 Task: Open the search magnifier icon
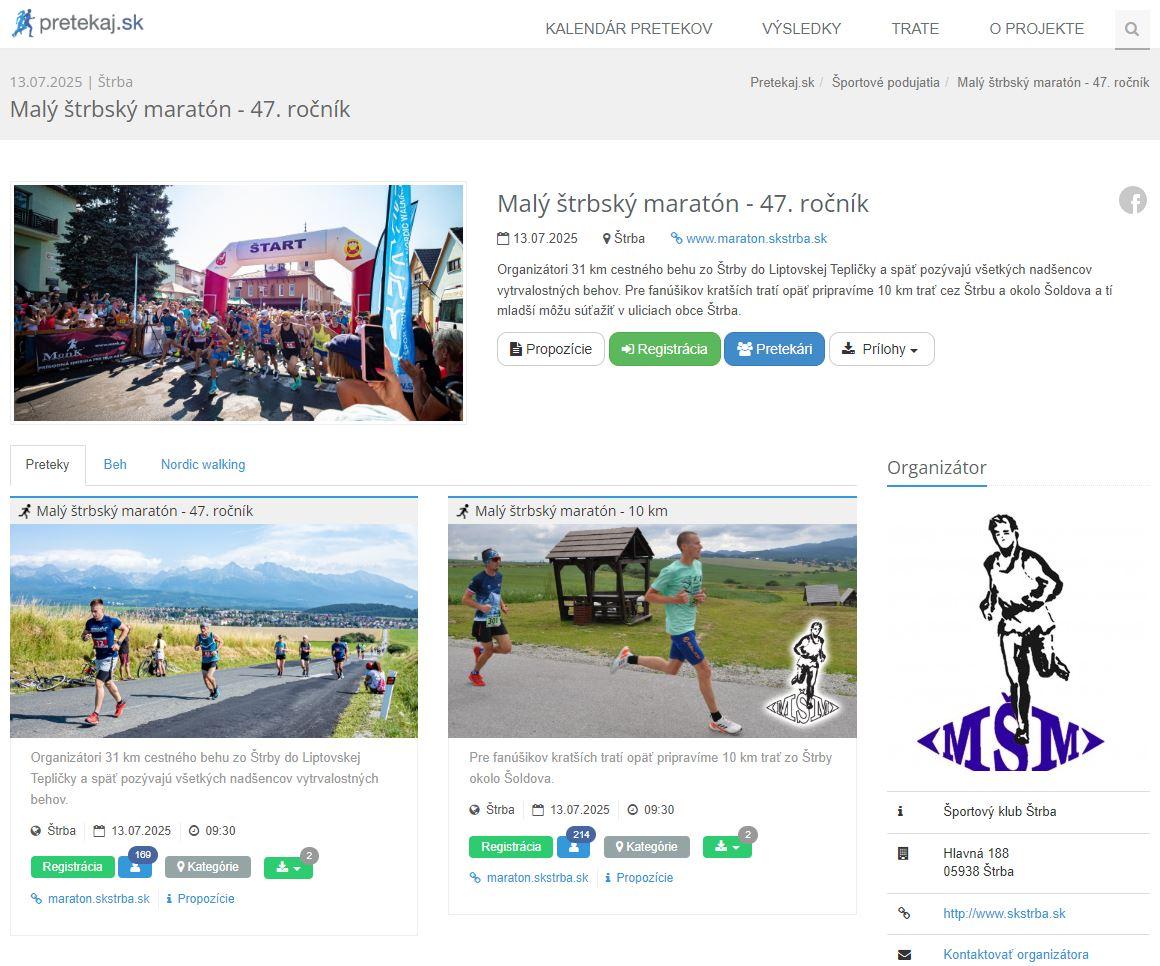[1131, 29]
